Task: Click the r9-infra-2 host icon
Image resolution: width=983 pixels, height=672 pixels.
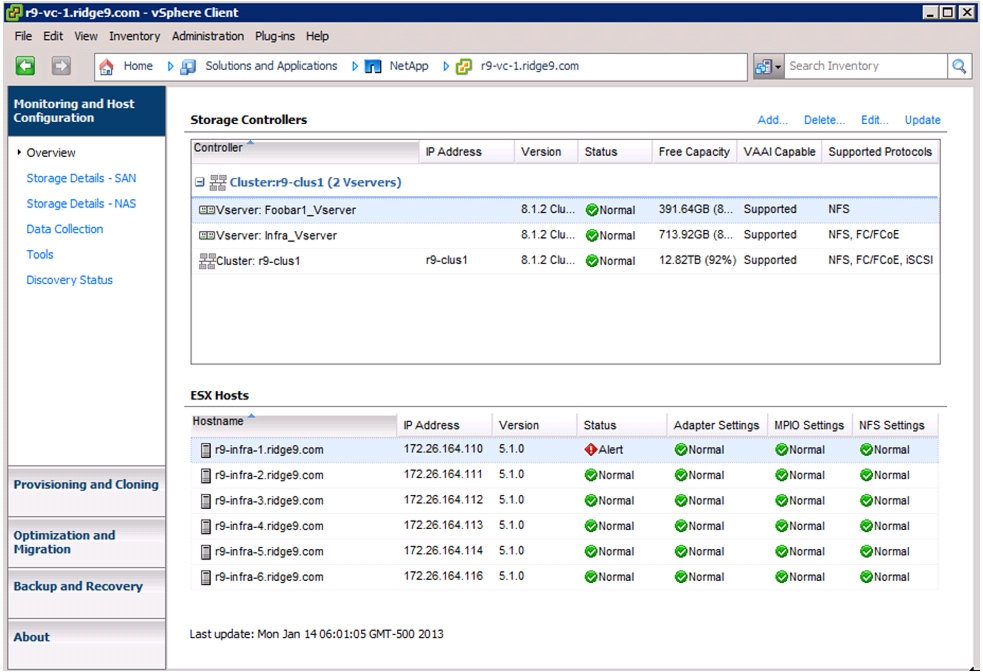Action: (206, 476)
